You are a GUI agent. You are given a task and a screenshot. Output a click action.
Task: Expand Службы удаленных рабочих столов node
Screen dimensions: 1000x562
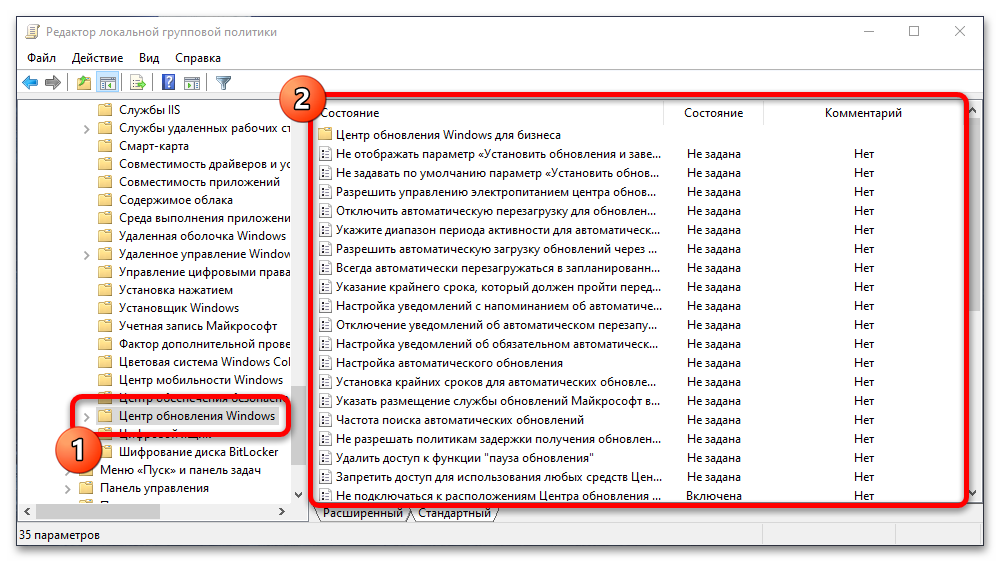[x=86, y=129]
